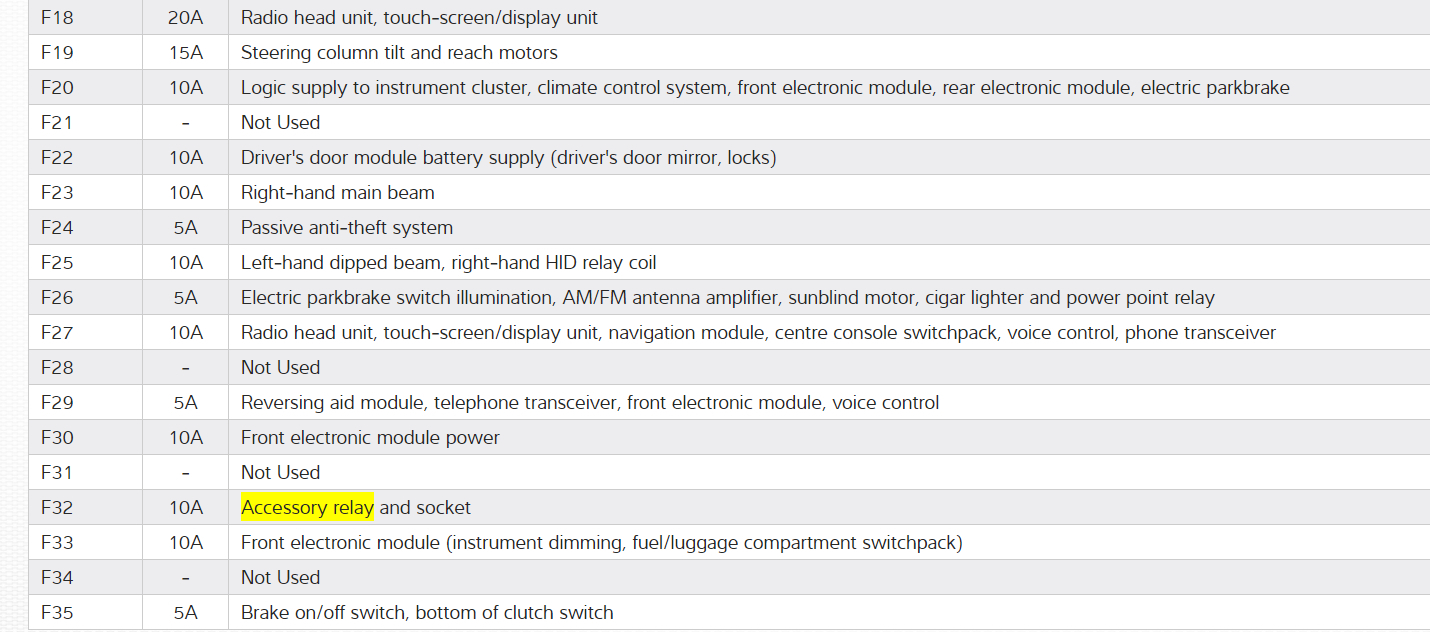Click "Right-hand main beam" in the F23 row

(x=337, y=193)
